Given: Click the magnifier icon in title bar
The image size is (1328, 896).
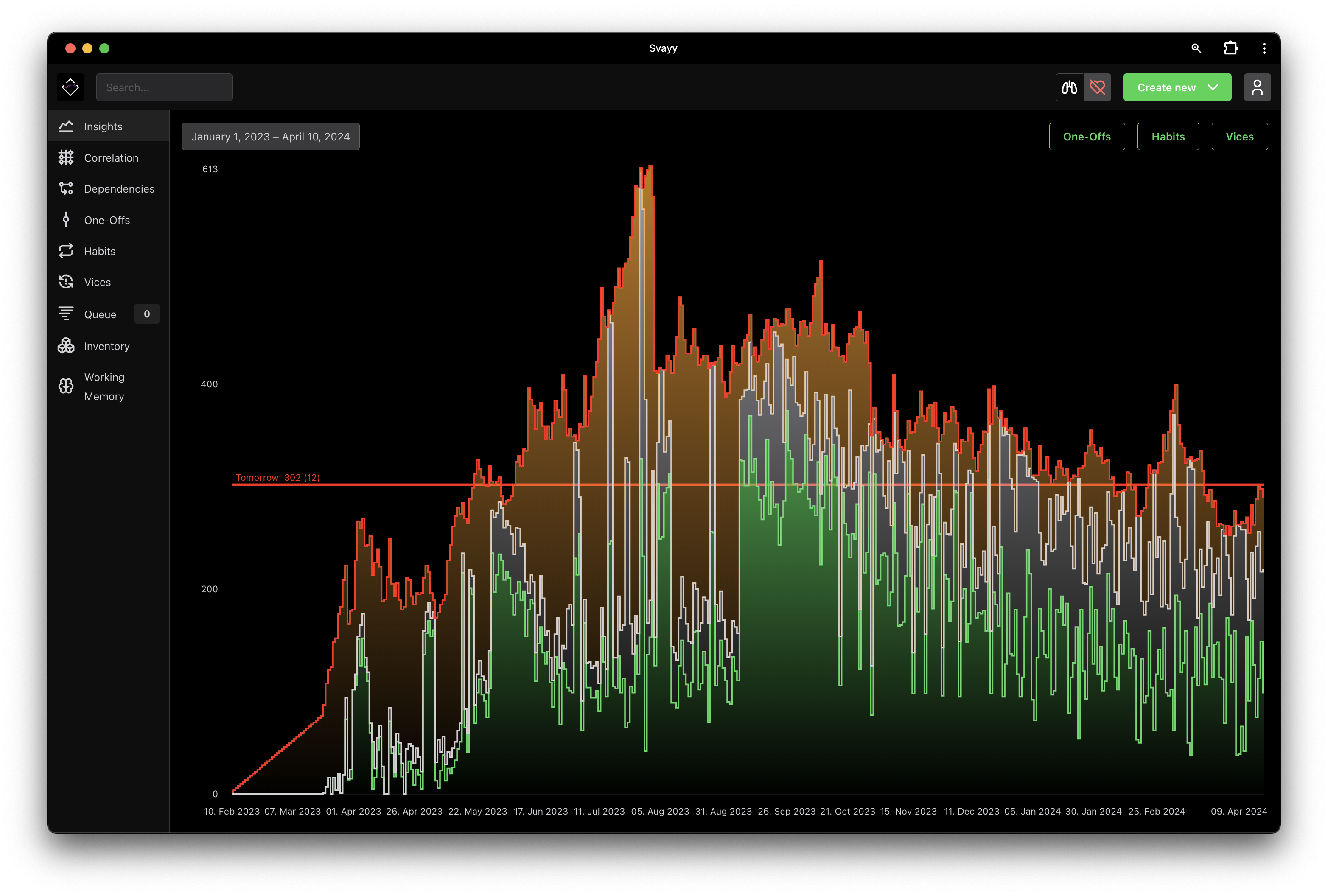Looking at the screenshot, I should [1196, 48].
